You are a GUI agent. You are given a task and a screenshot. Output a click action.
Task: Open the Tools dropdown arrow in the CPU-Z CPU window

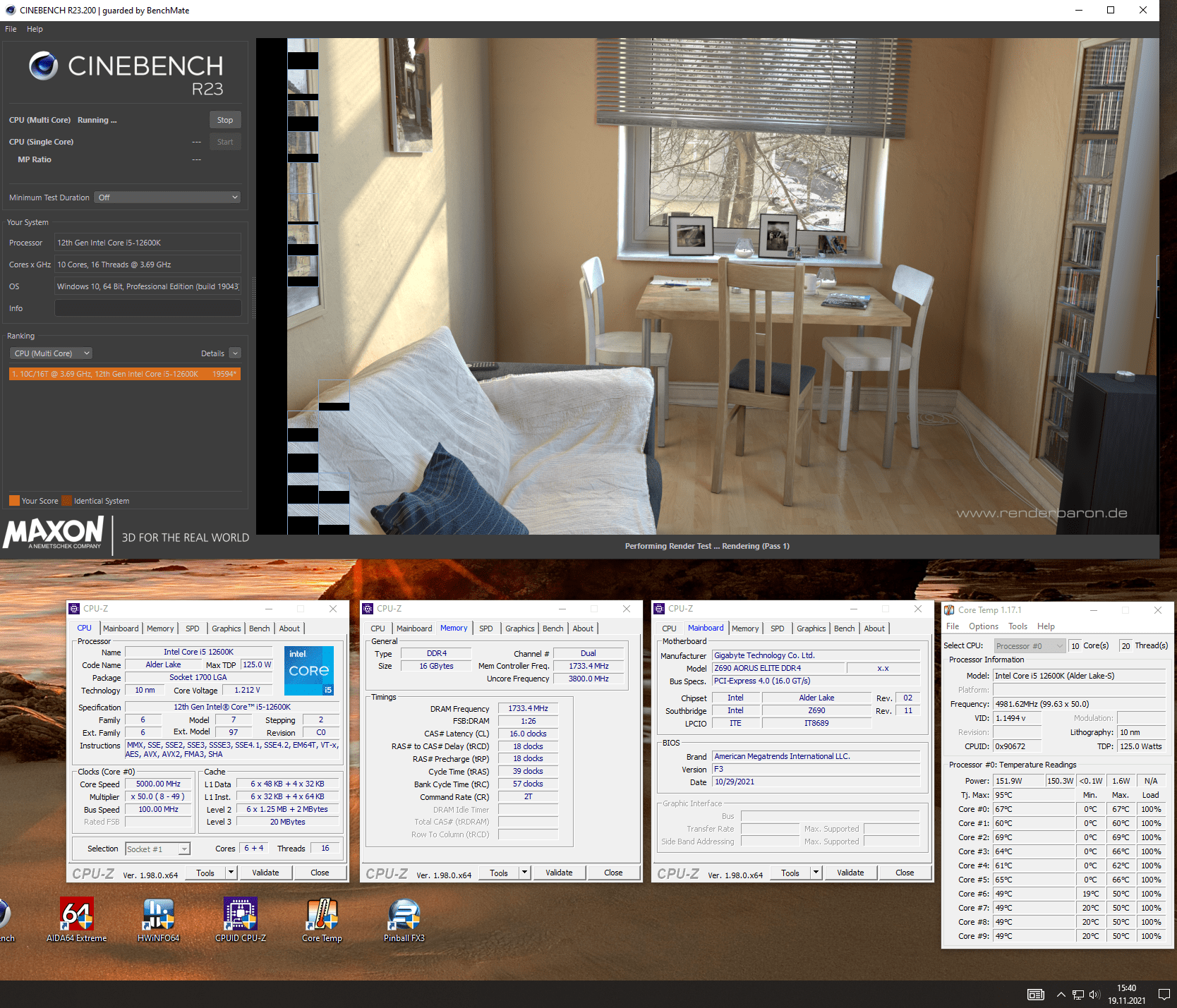(230, 873)
